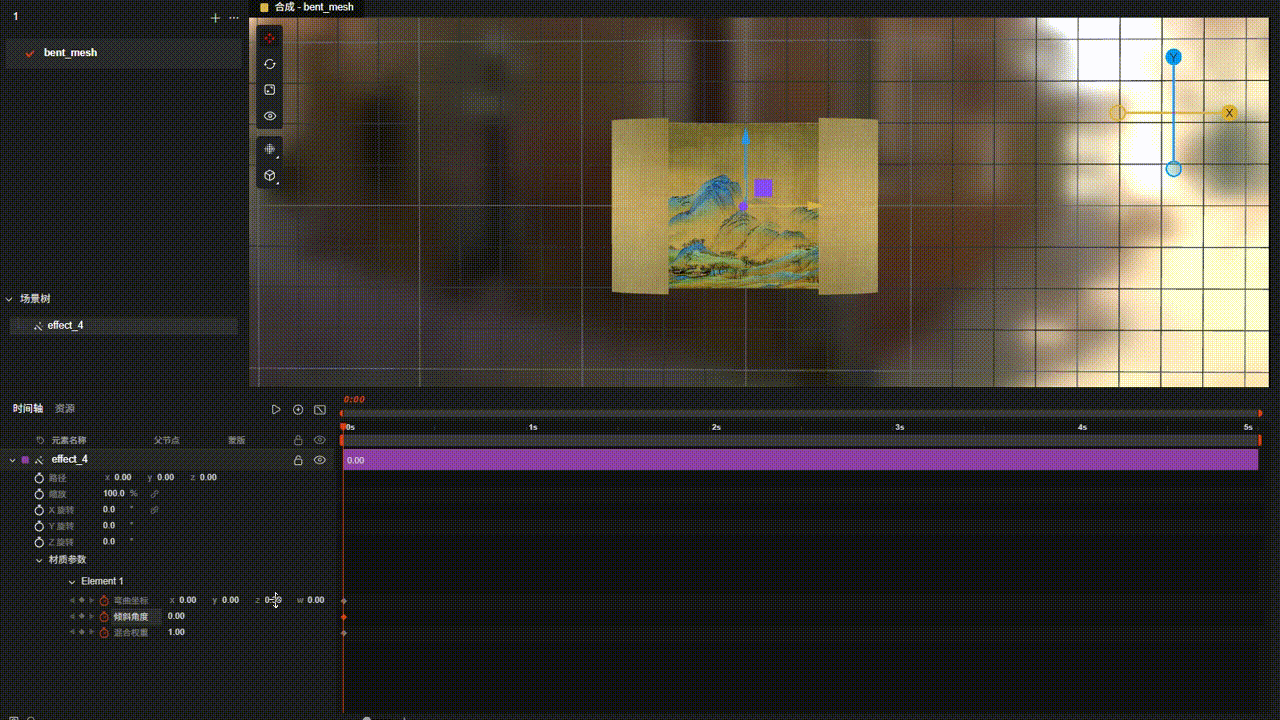Select the 倾斜角度 property label
This screenshot has width=1280, height=720.
(130, 617)
